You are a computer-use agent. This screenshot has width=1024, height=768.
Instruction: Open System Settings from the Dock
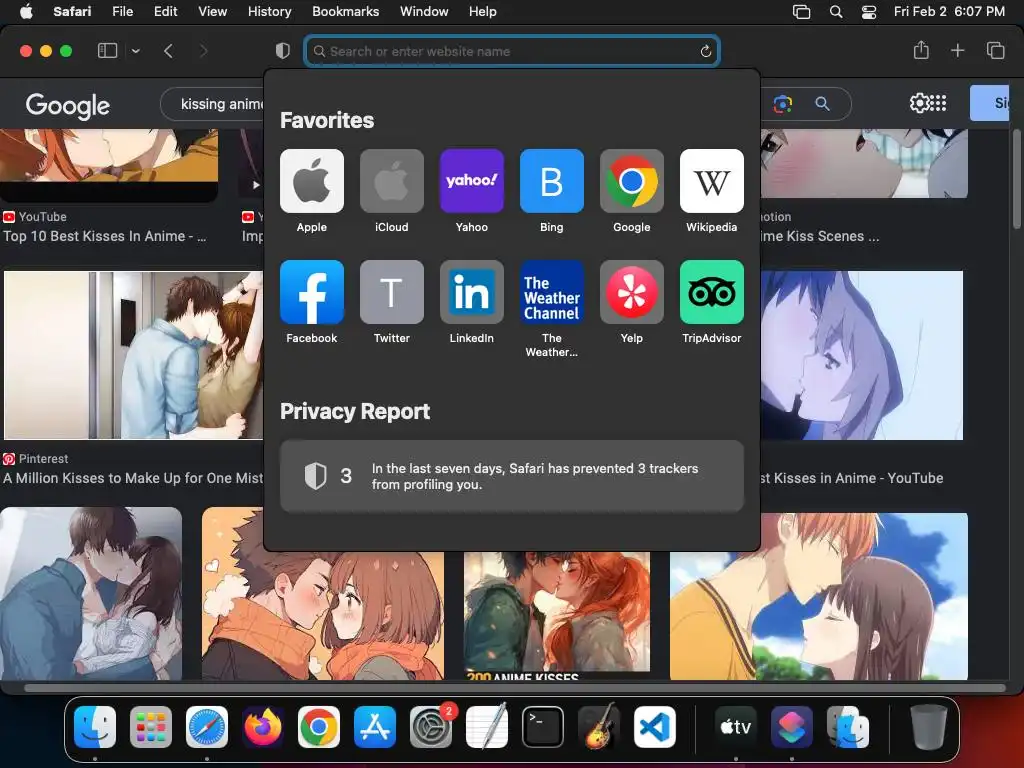(x=431, y=727)
